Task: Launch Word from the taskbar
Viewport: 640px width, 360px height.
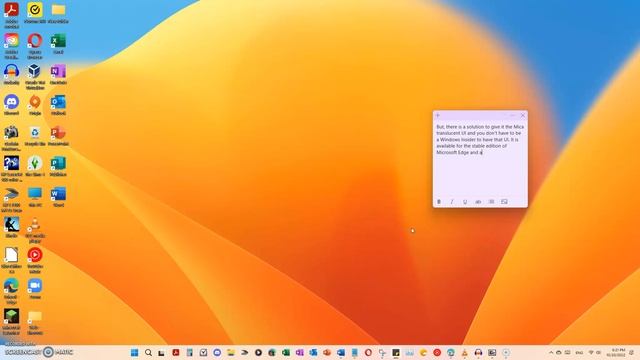Action: (341, 353)
